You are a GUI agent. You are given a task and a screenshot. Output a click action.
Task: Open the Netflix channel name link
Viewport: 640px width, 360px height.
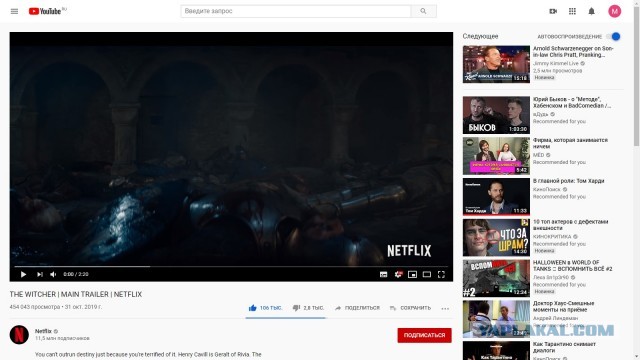click(x=43, y=331)
